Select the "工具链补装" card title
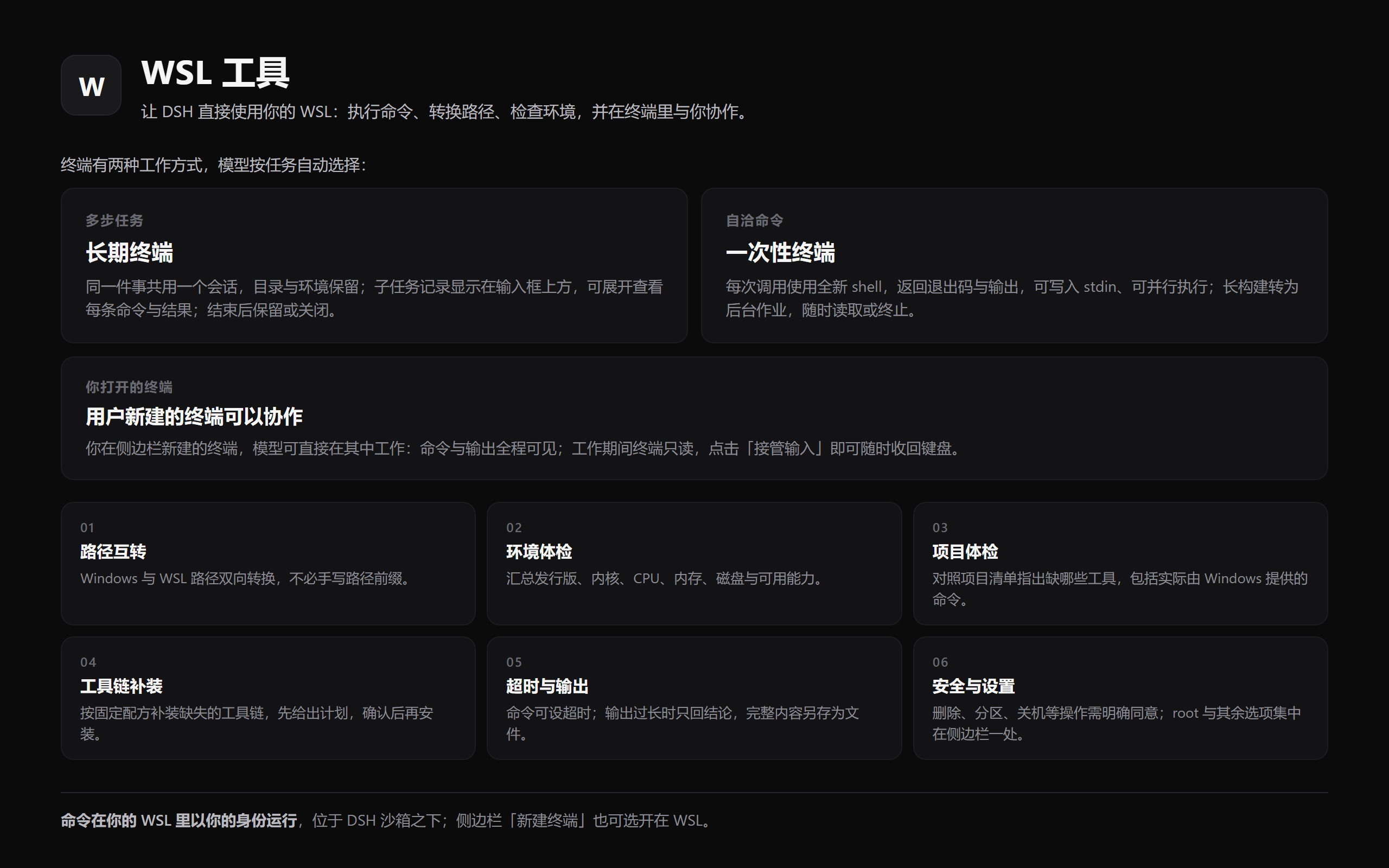Viewport: 1389px width, 868px height. tap(121, 687)
